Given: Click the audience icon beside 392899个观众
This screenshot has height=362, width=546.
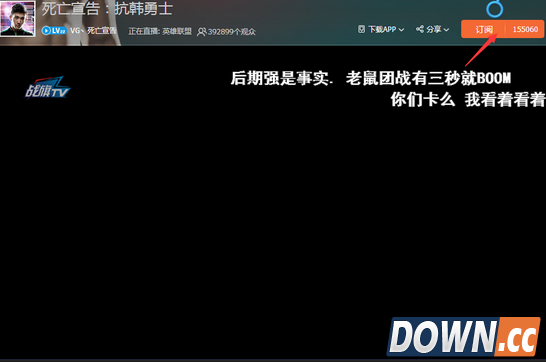Looking at the screenshot, I should (201, 32).
